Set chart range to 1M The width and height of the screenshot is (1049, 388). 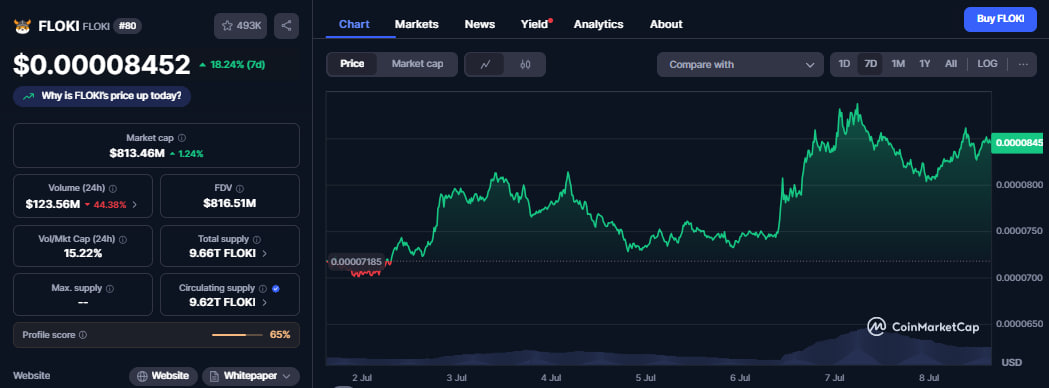point(898,64)
